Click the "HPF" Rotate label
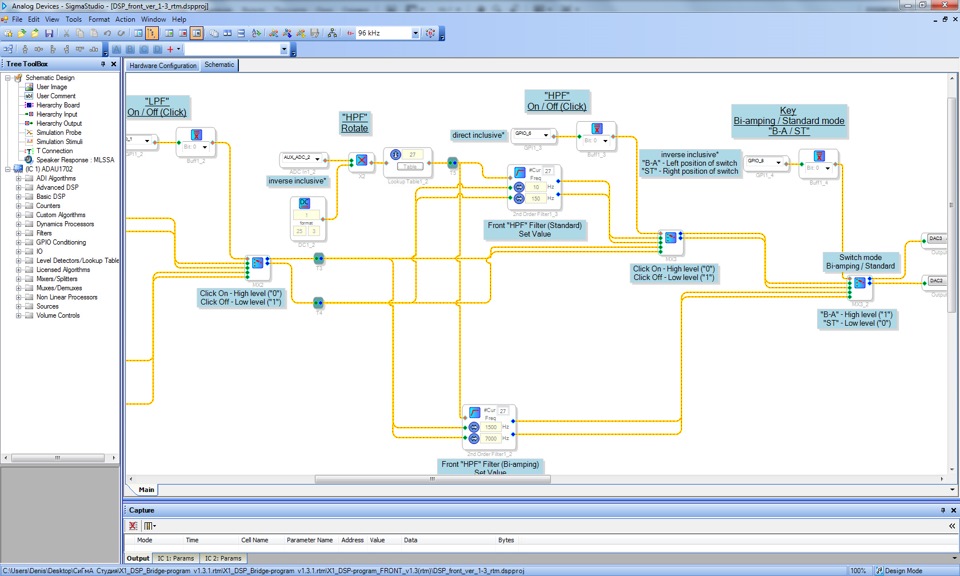Image resolution: width=960 pixels, height=576 pixels. point(355,123)
